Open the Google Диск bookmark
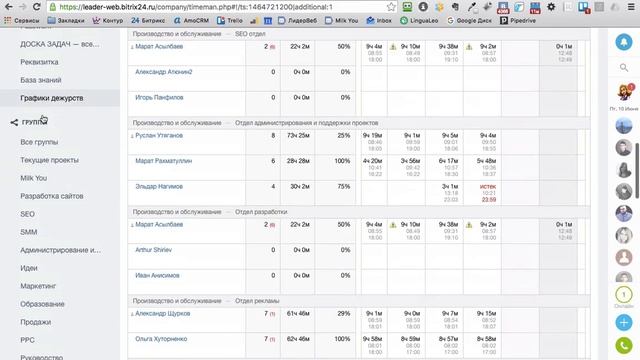 coord(469,20)
